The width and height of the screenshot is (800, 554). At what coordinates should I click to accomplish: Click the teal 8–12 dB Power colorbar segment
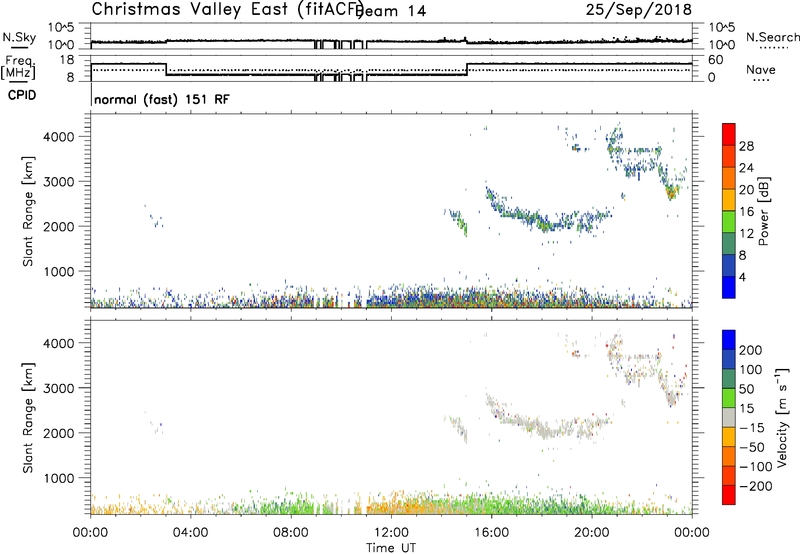(x=729, y=243)
